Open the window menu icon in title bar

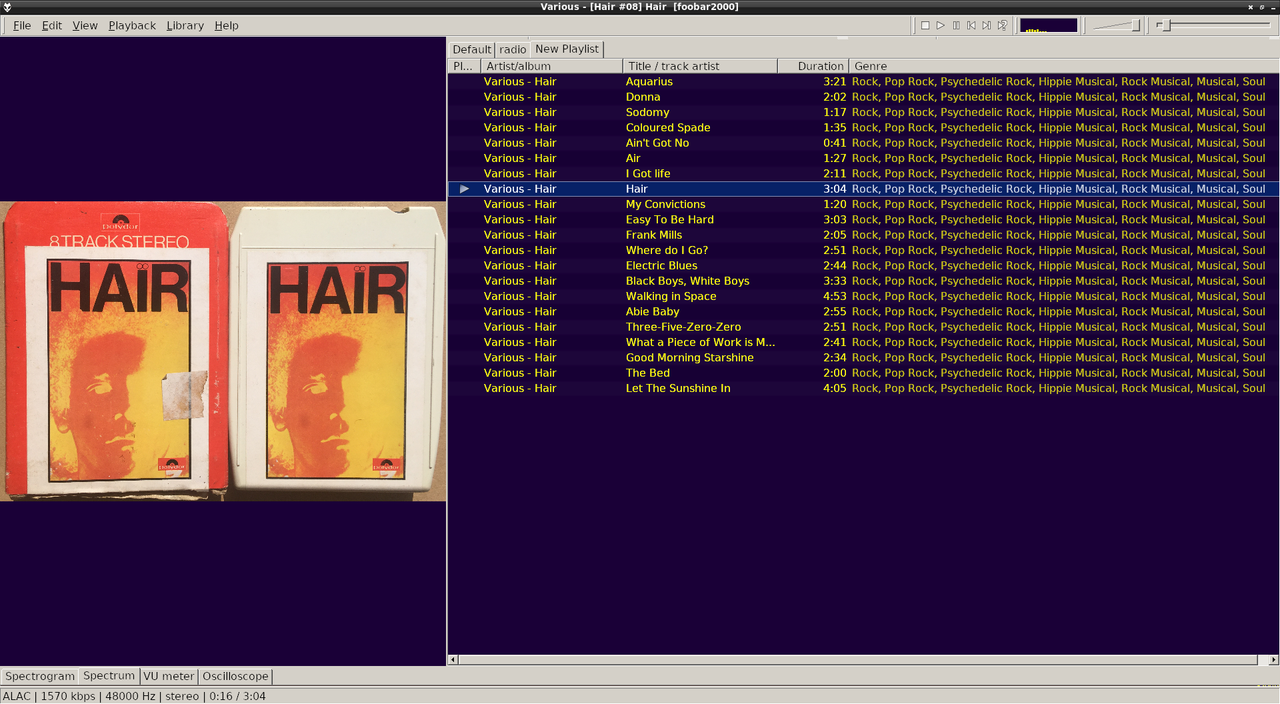tap(7, 7)
